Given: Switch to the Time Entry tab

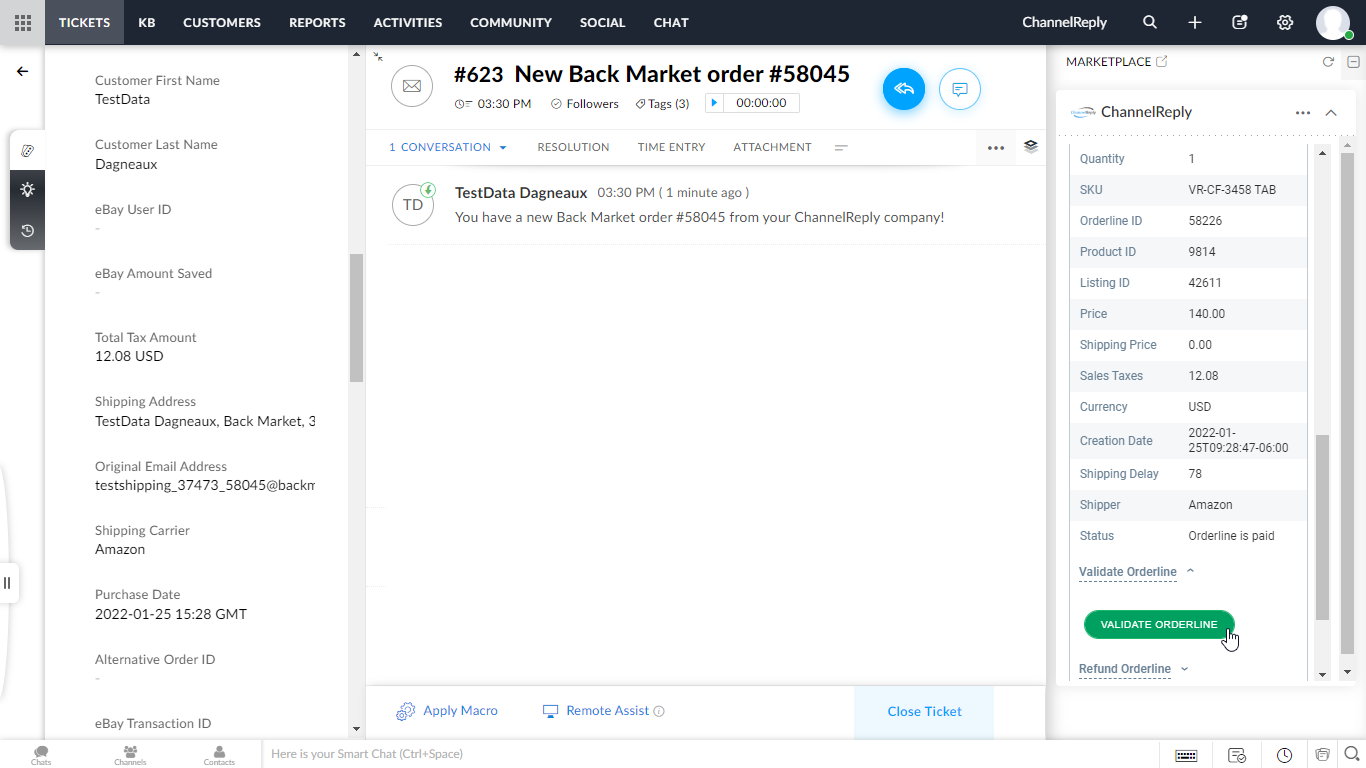Looking at the screenshot, I should click(x=672, y=147).
